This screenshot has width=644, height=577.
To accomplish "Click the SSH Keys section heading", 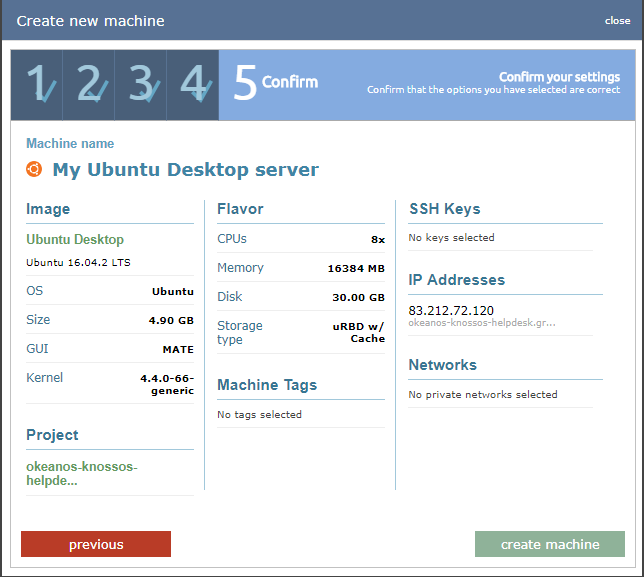I will (x=444, y=209).
